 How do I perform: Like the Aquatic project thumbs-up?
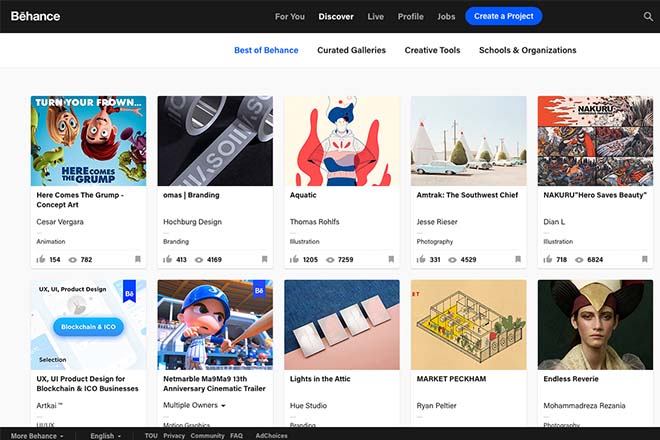coord(294,259)
